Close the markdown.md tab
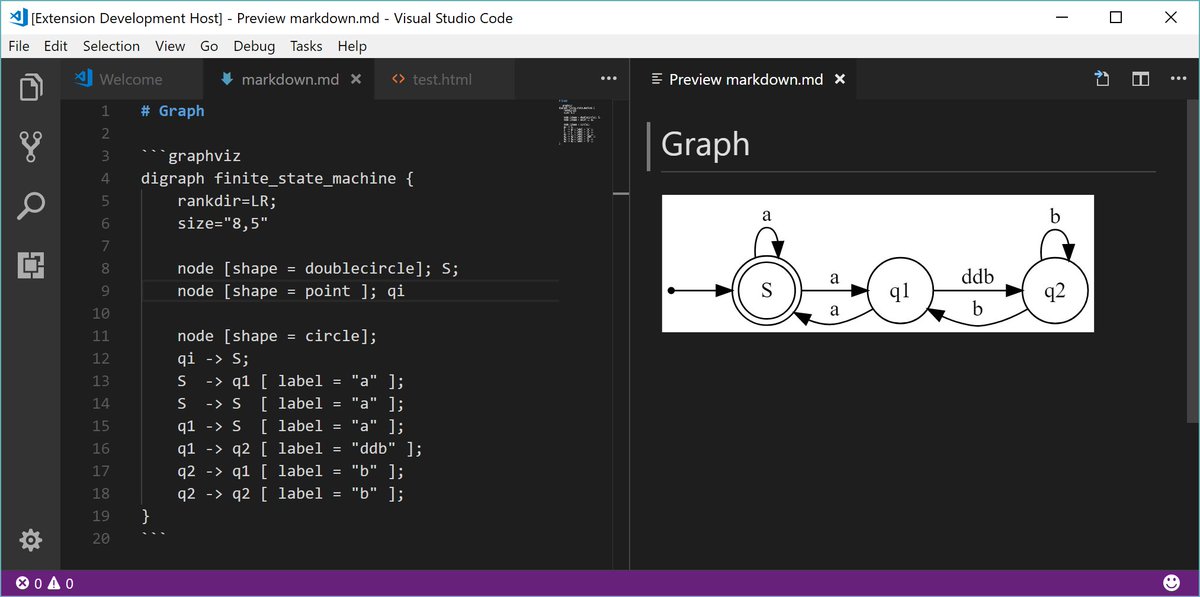 [356, 79]
